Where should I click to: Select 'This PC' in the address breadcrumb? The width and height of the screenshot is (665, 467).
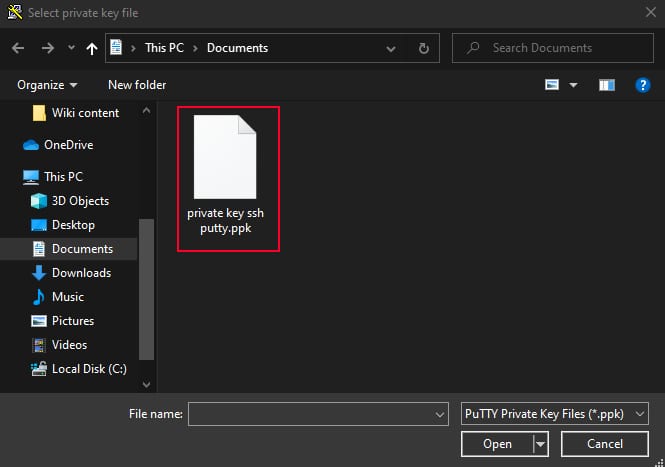pyautogui.click(x=164, y=48)
